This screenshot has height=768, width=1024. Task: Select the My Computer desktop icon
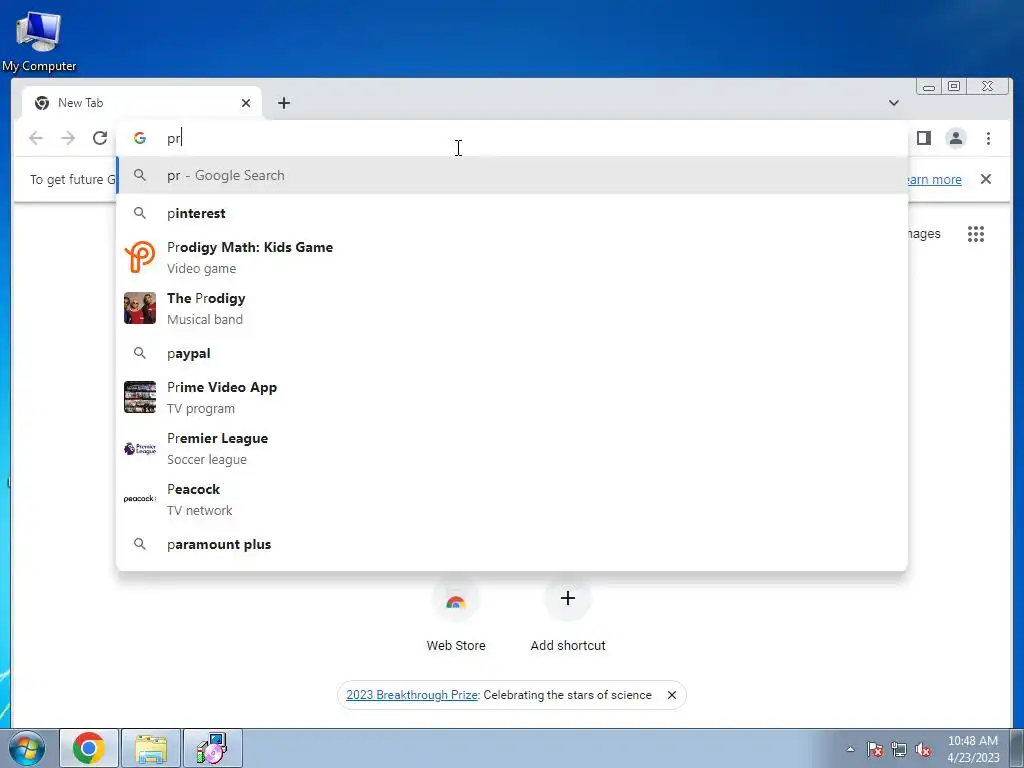39,41
